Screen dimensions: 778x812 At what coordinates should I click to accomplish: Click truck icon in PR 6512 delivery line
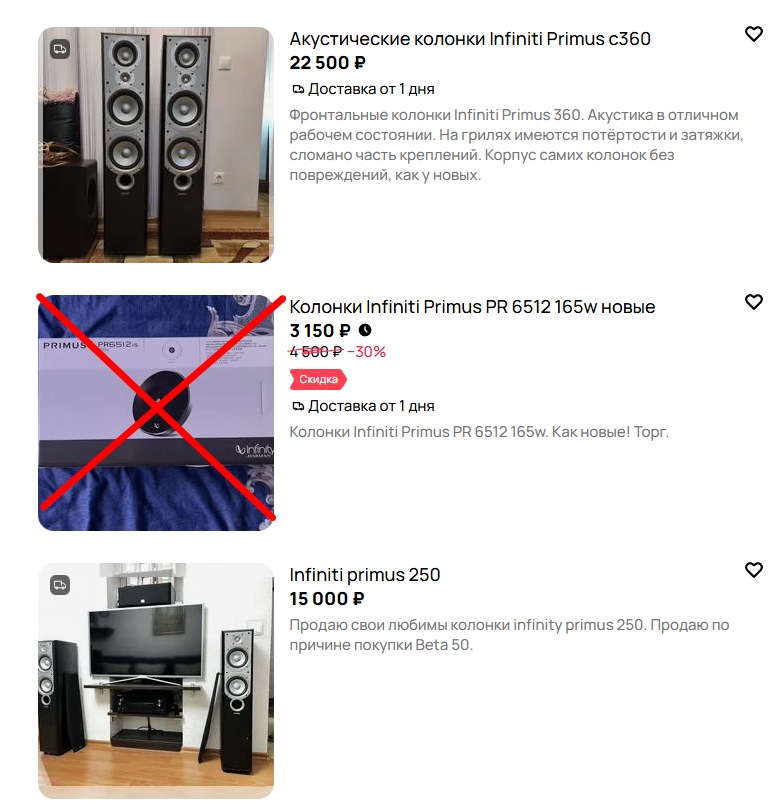(298, 406)
